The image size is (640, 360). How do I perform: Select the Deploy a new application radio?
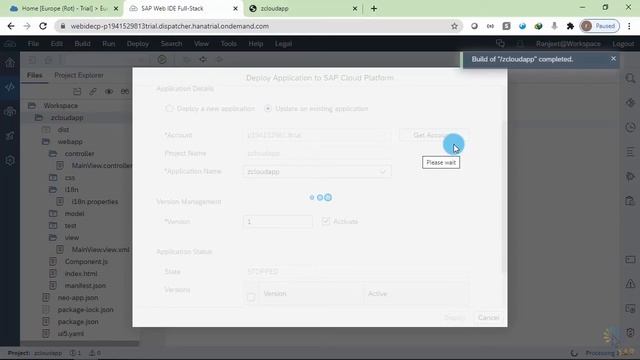click(169, 109)
